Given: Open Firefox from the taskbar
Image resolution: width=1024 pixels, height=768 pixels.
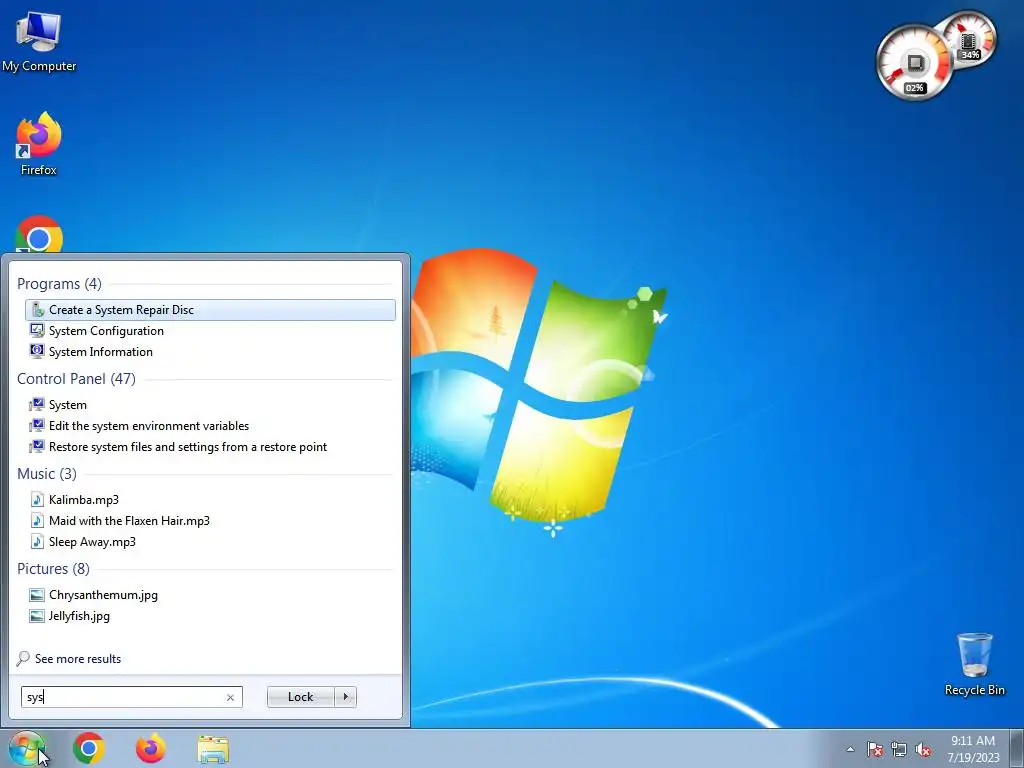Looking at the screenshot, I should coord(151,748).
